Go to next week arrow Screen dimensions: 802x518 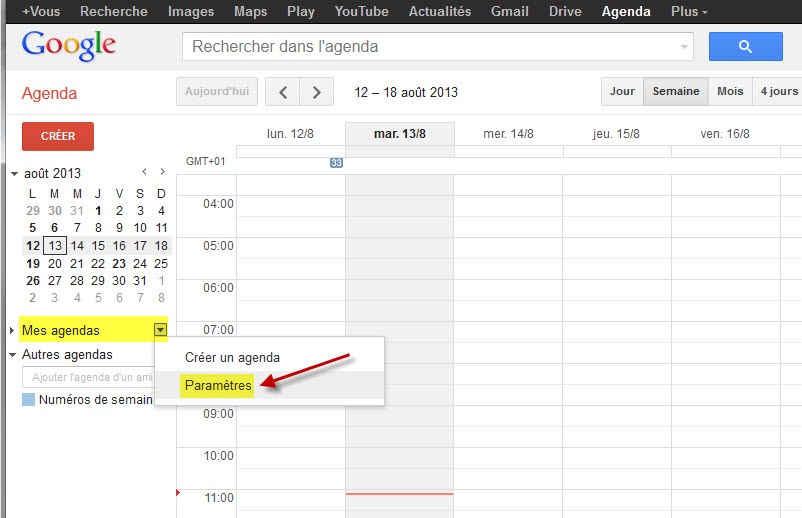pyautogui.click(x=317, y=92)
